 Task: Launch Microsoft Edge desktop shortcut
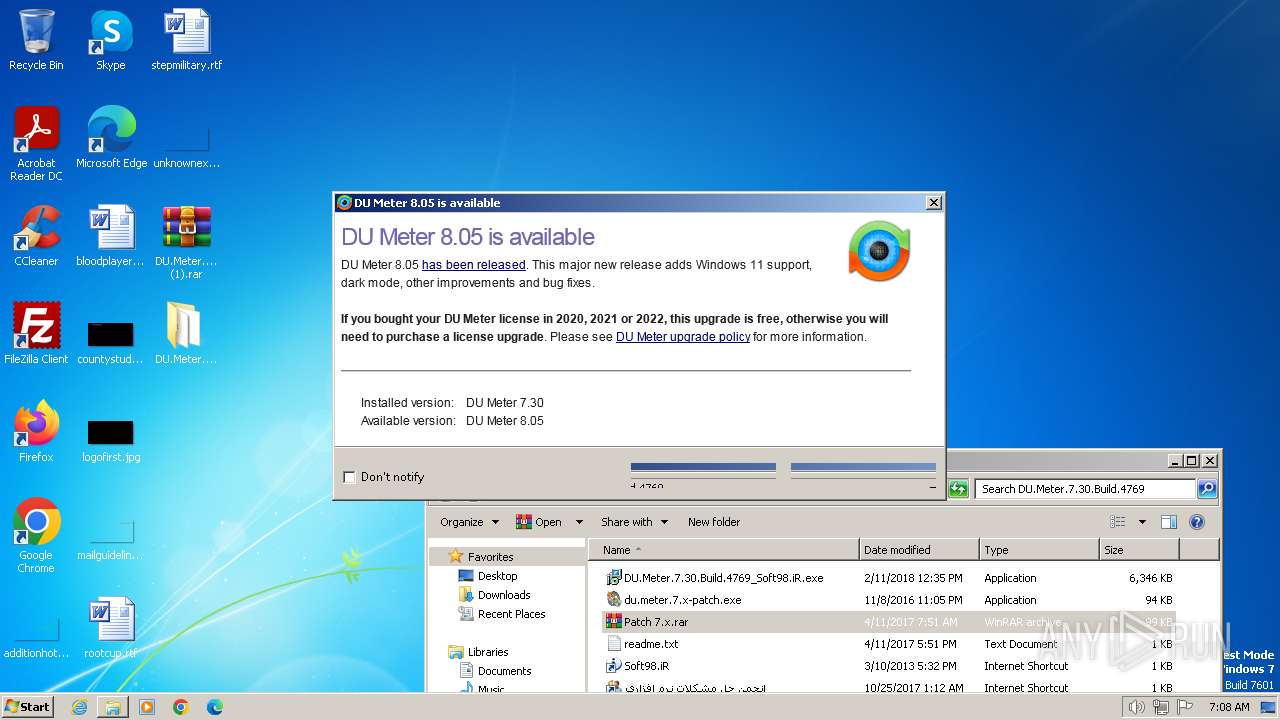[x=111, y=138]
